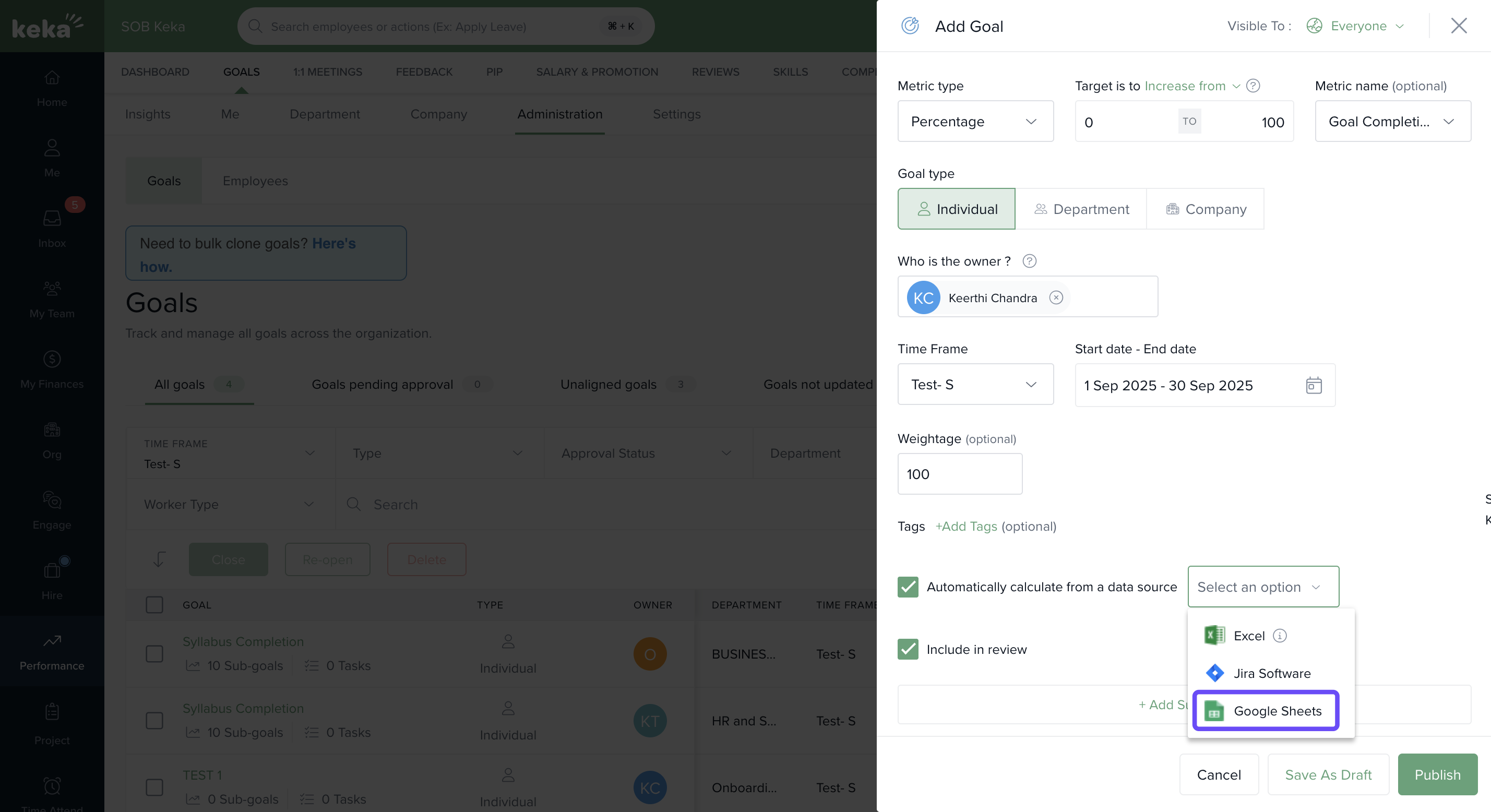1491x812 pixels.
Task: Select Company goal type tab
Action: (x=1205, y=209)
